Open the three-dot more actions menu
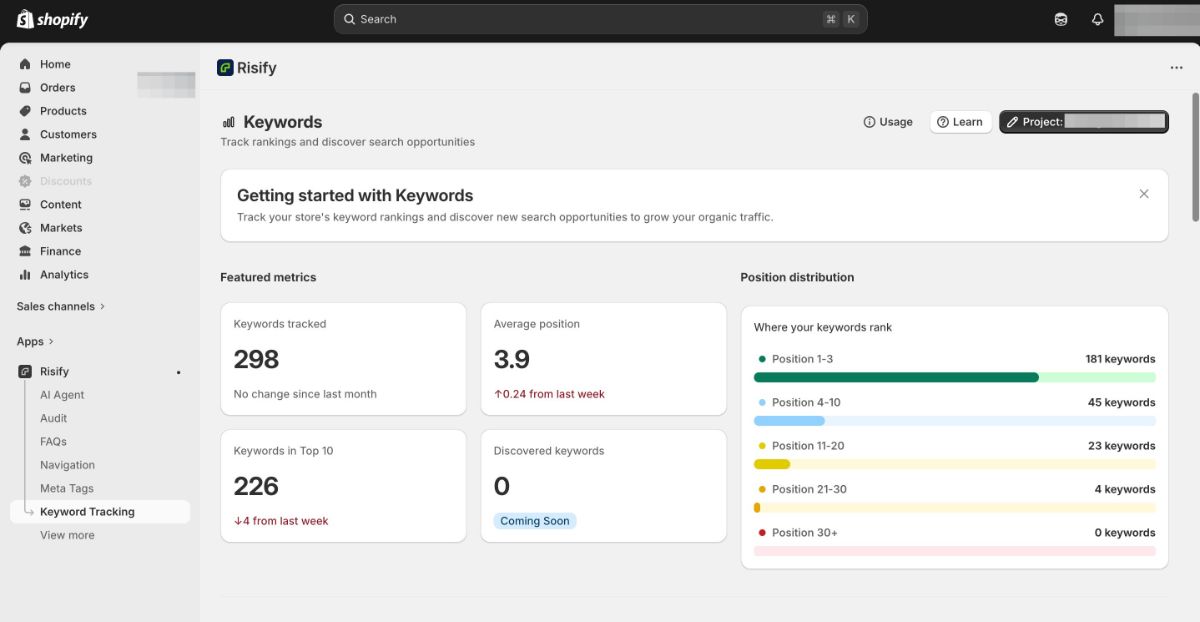1200x622 pixels. [1176, 68]
